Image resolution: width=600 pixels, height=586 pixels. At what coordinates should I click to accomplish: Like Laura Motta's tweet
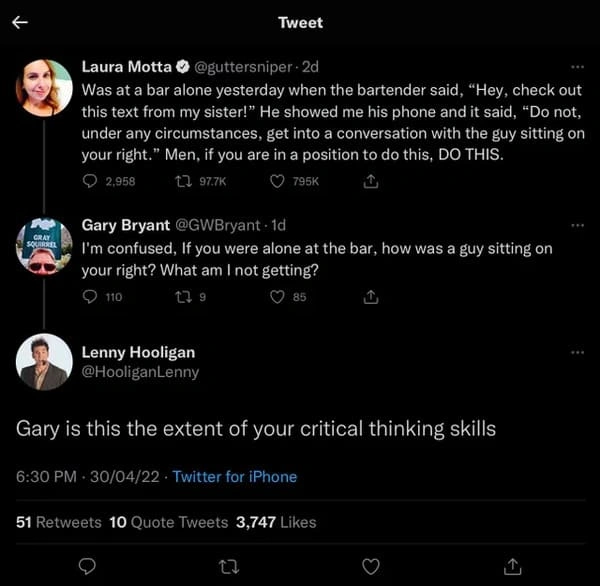coord(278,181)
